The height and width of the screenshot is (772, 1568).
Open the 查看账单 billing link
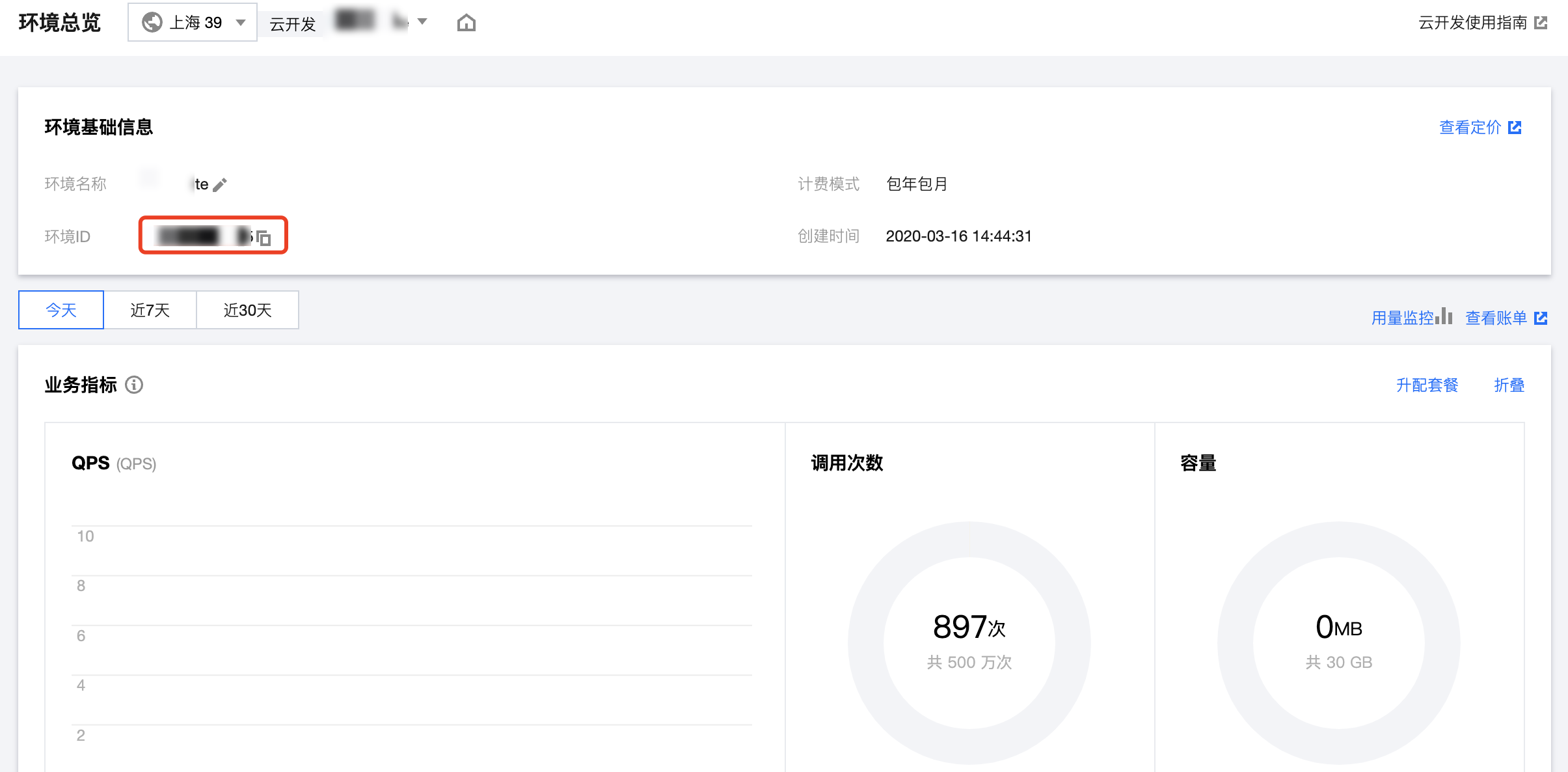coord(1506,318)
